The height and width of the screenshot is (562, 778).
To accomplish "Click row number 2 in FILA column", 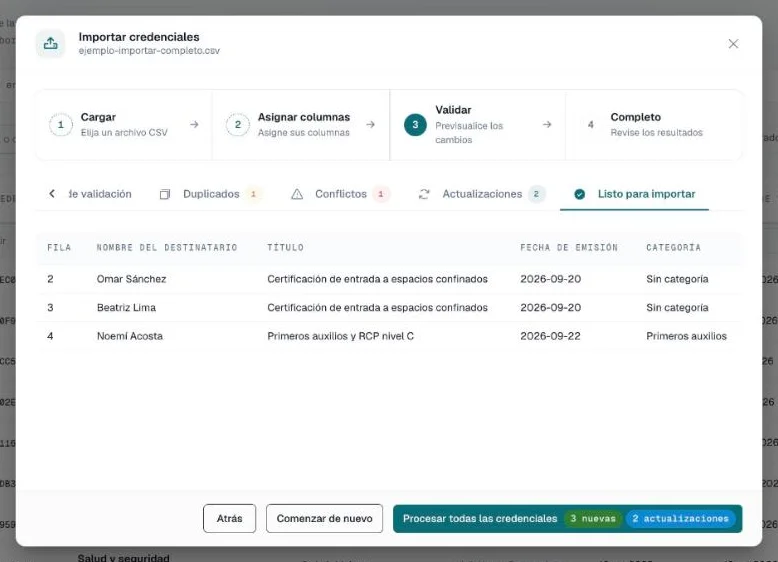I will point(50,279).
